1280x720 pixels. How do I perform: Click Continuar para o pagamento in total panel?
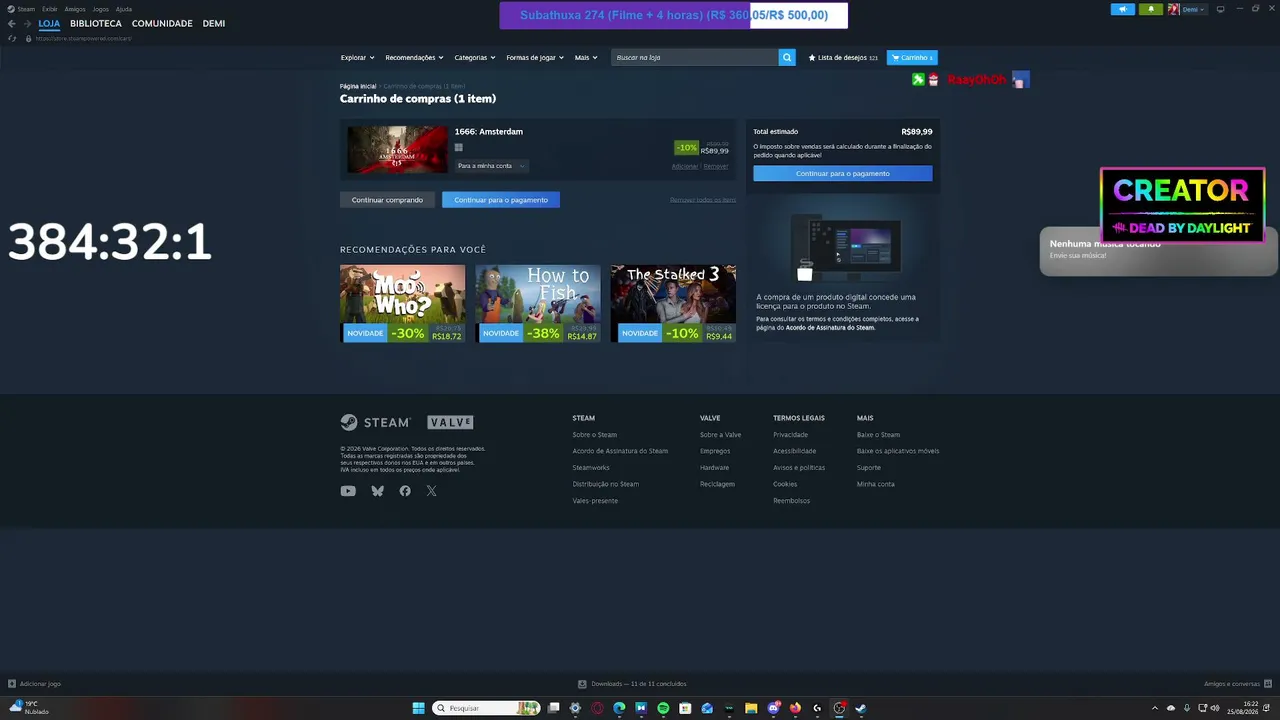(843, 174)
